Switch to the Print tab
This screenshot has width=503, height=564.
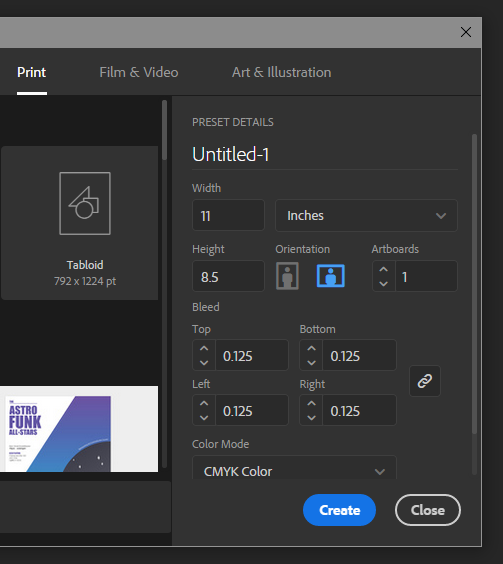[32, 73]
